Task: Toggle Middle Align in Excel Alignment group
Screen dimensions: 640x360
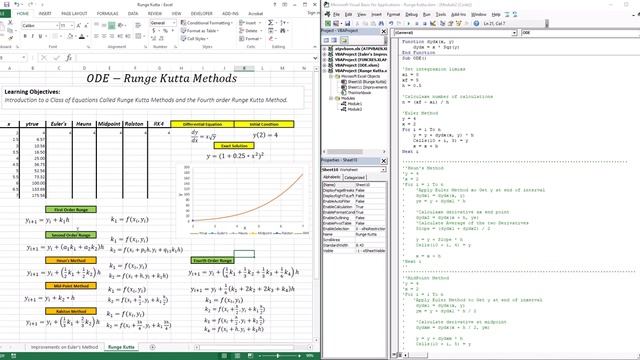Action: (x=104, y=25)
